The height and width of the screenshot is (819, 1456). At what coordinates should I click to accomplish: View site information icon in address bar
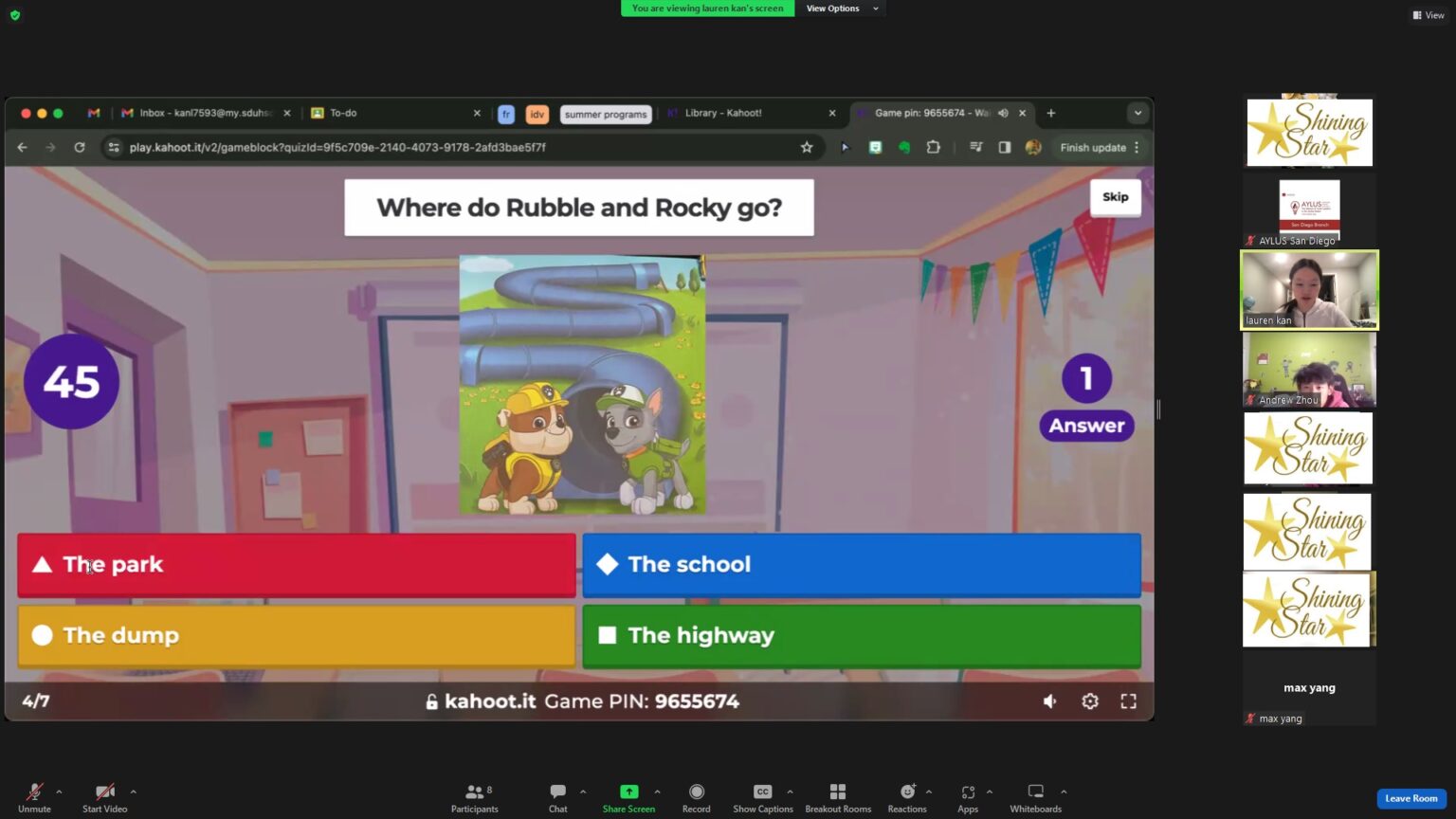click(114, 147)
